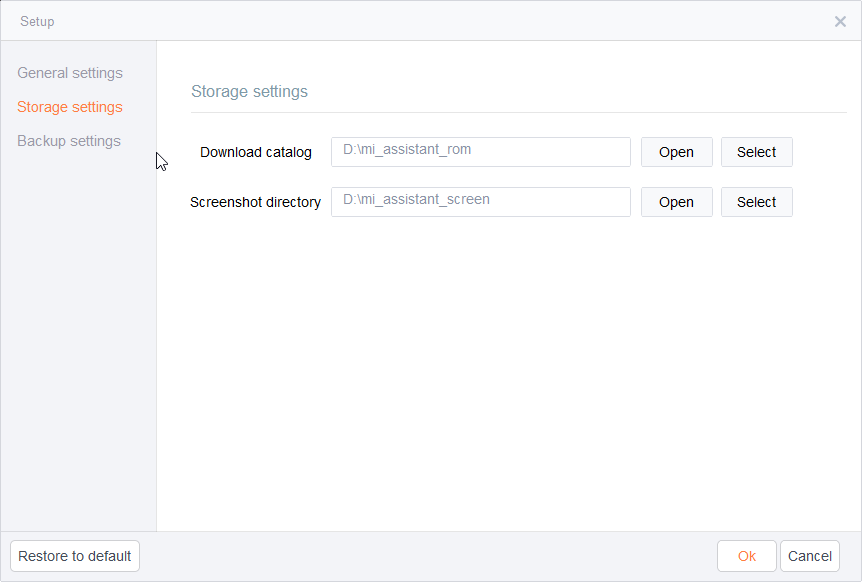The image size is (862, 582).
Task: Click the Restore to default button
Action: (x=75, y=556)
